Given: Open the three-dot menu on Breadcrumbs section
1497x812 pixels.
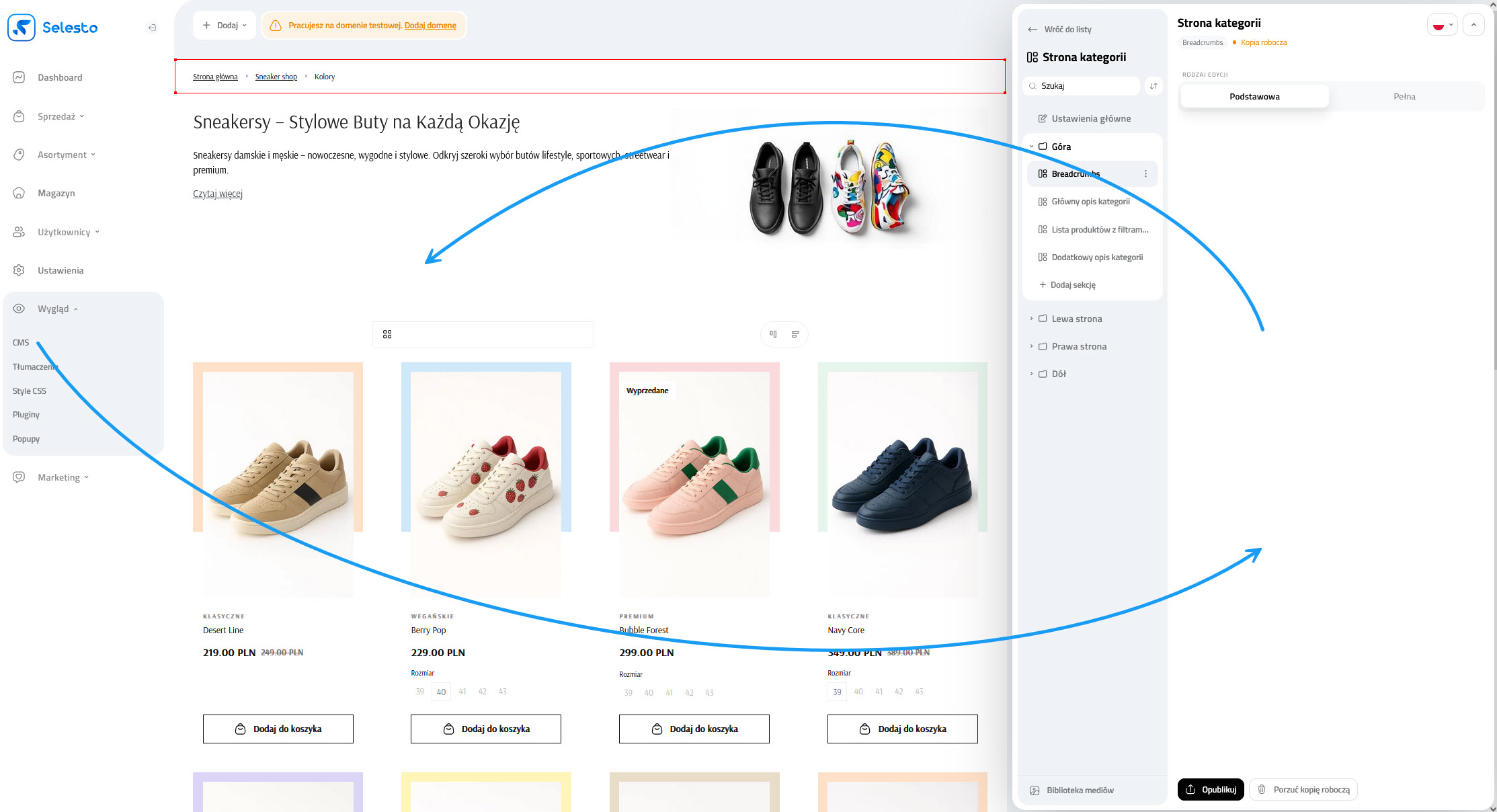Looking at the screenshot, I should pyautogui.click(x=1146, y=173).
